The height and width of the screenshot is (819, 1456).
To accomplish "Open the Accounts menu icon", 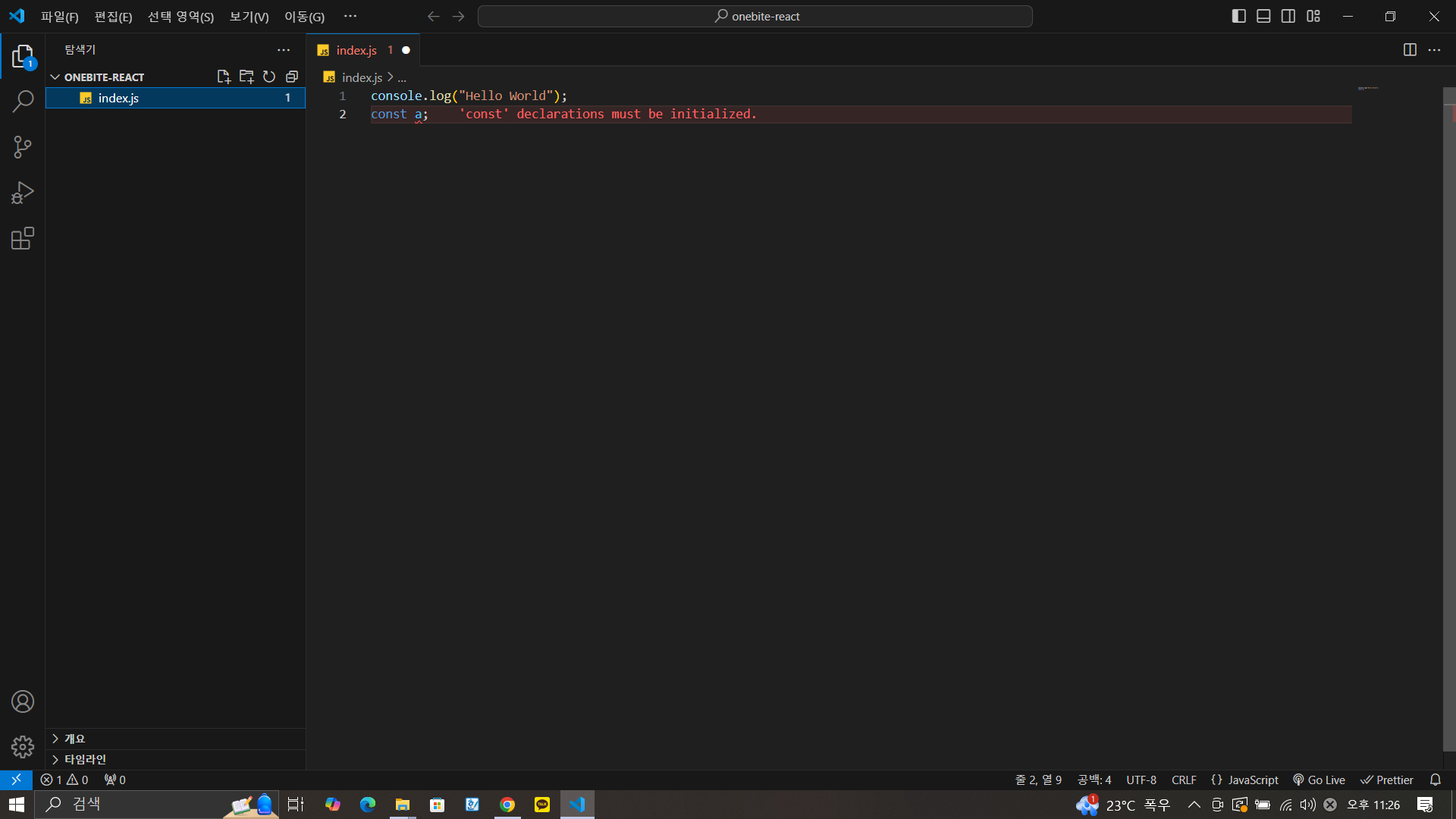I will coord(23,701).
